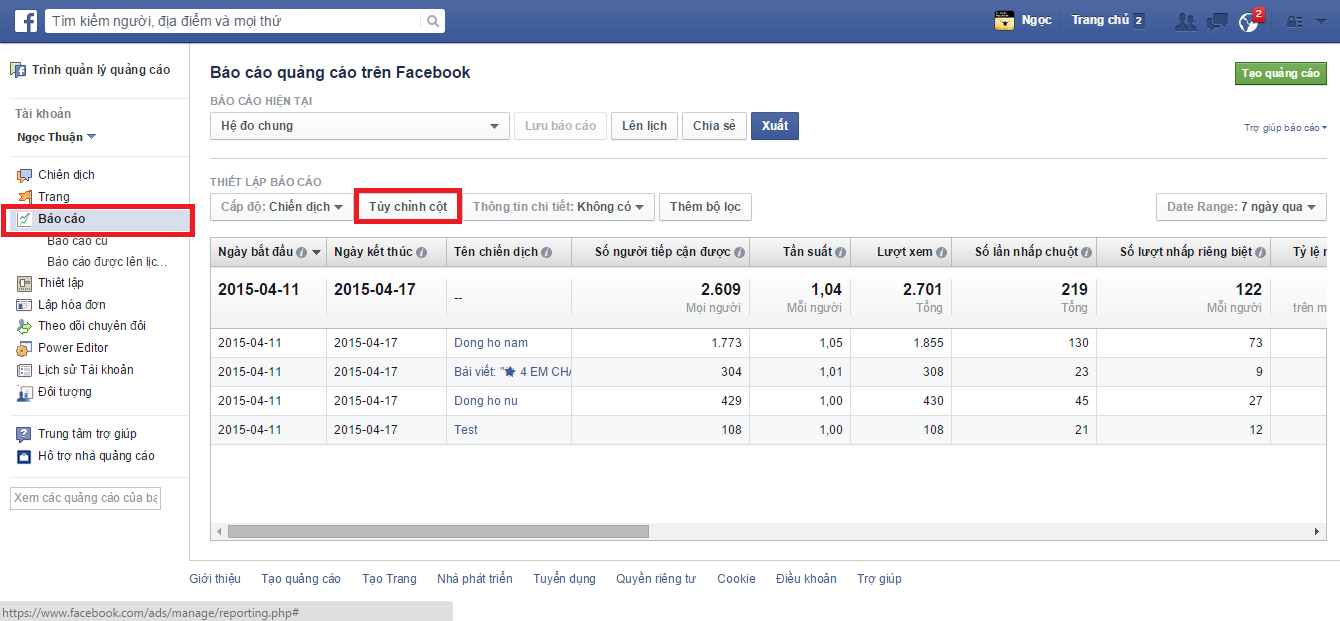Go to Trang chủ in top bar
This screenshot has width=1340, height=621.
click(x=1100, y=20)
